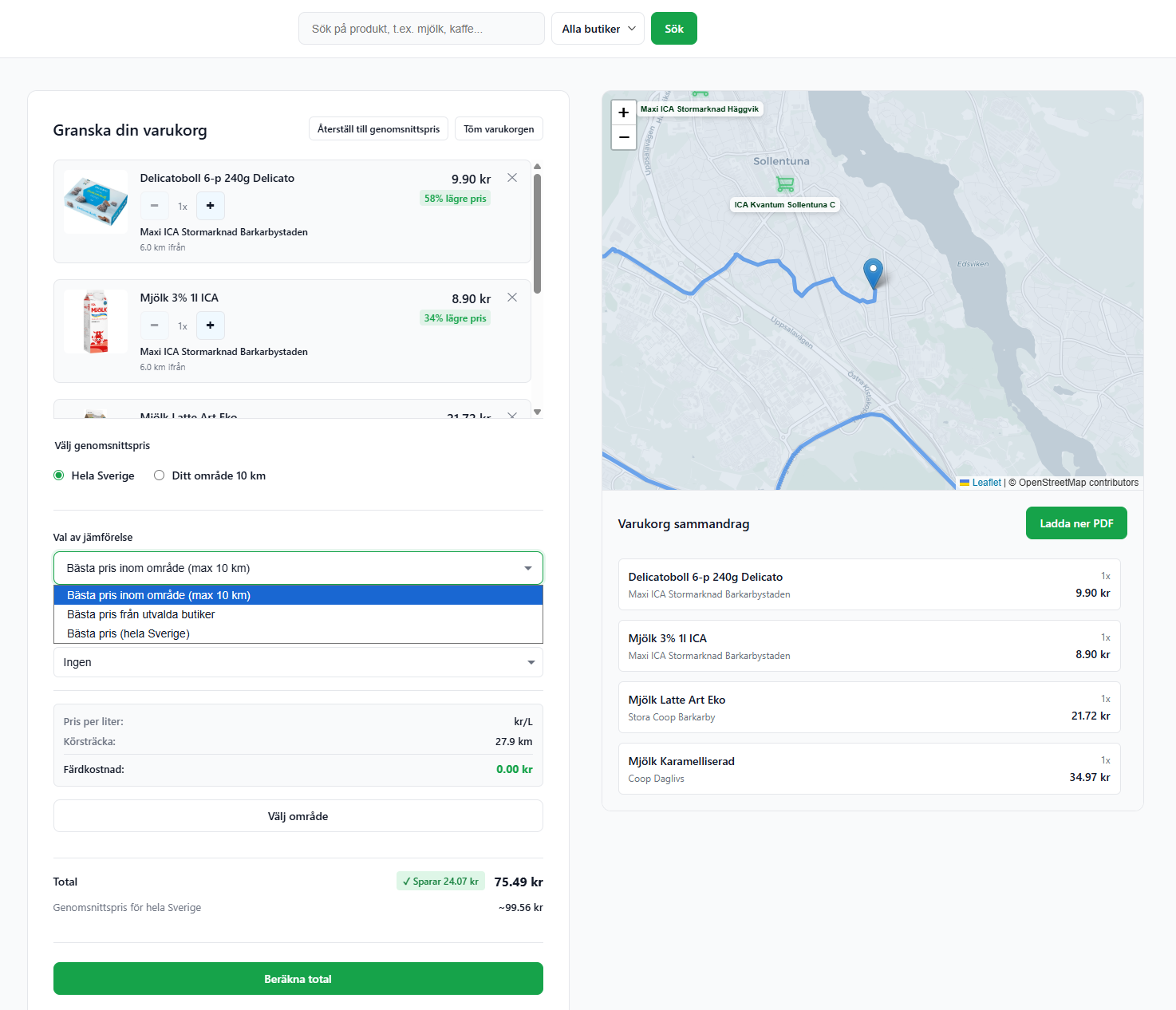The image size is (1176, 1010).
Task: Focus the product search field
Action: point(421,29)
